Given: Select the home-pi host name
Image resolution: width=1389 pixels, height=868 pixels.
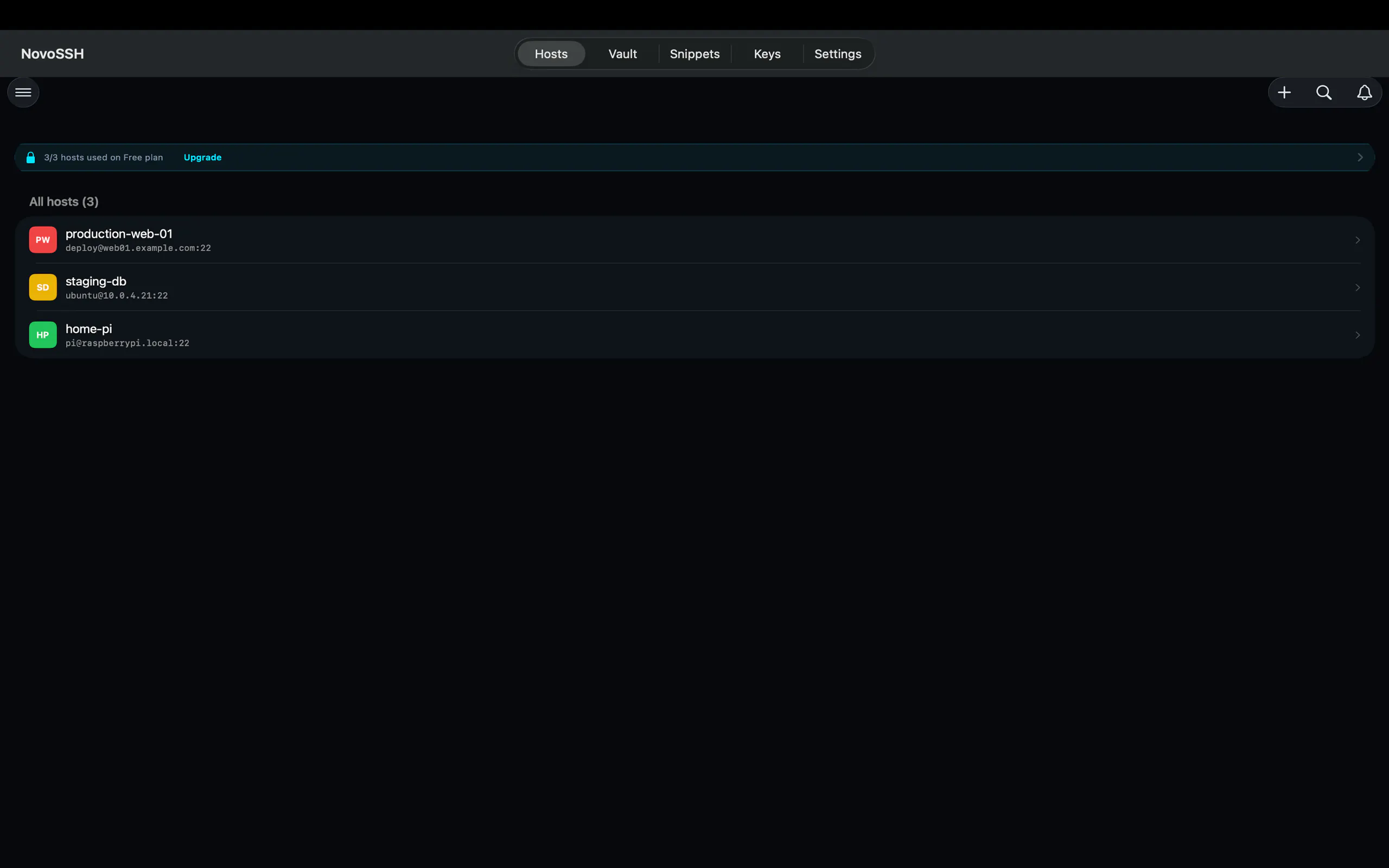Looking at the screenshot, I should 89,329.
